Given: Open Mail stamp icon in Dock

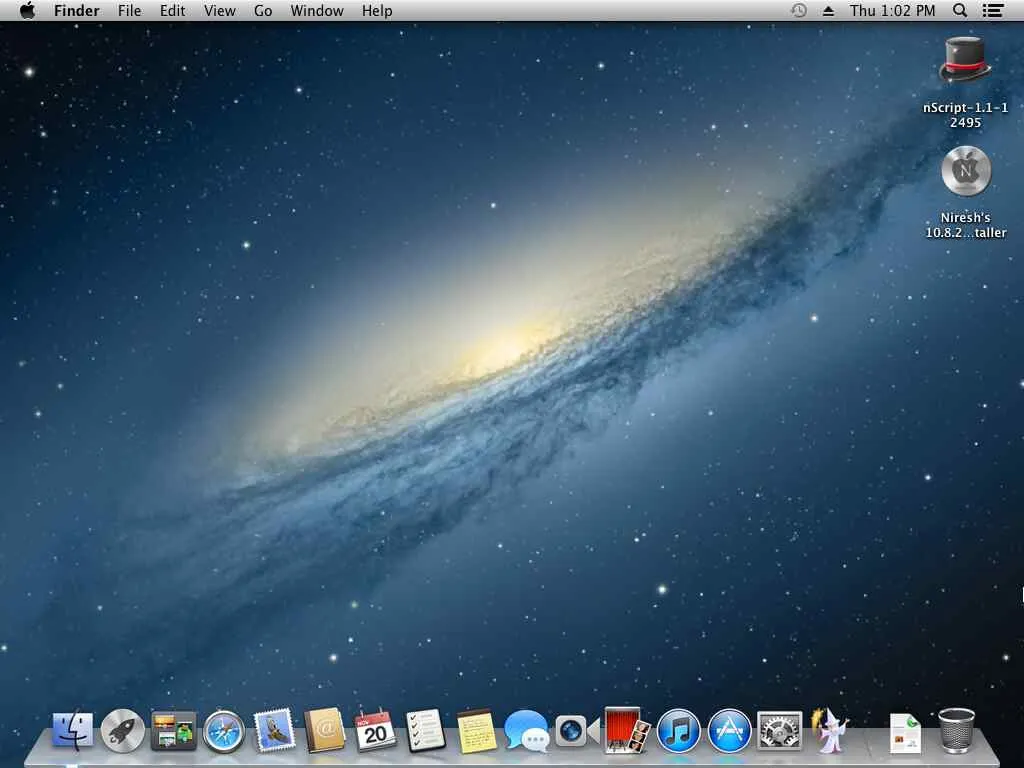Looking at the screenshot, I should [274, 730].
